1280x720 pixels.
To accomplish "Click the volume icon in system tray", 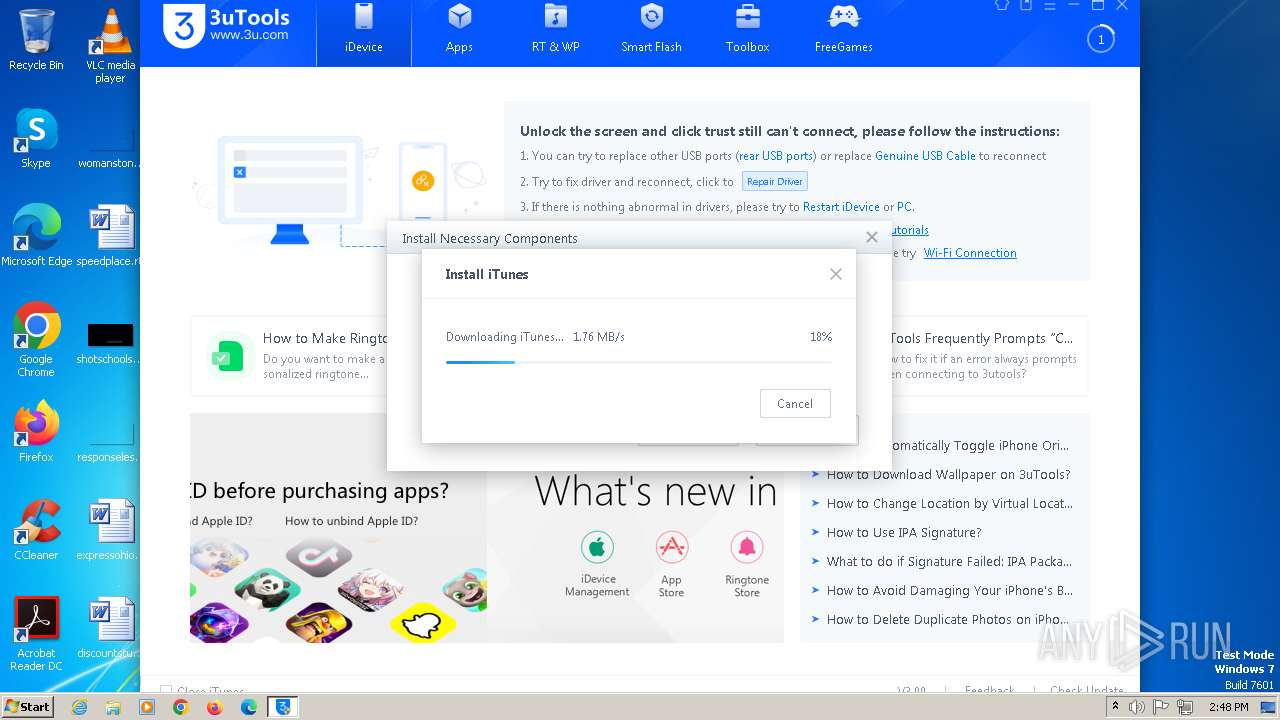I will [1137, 707].
